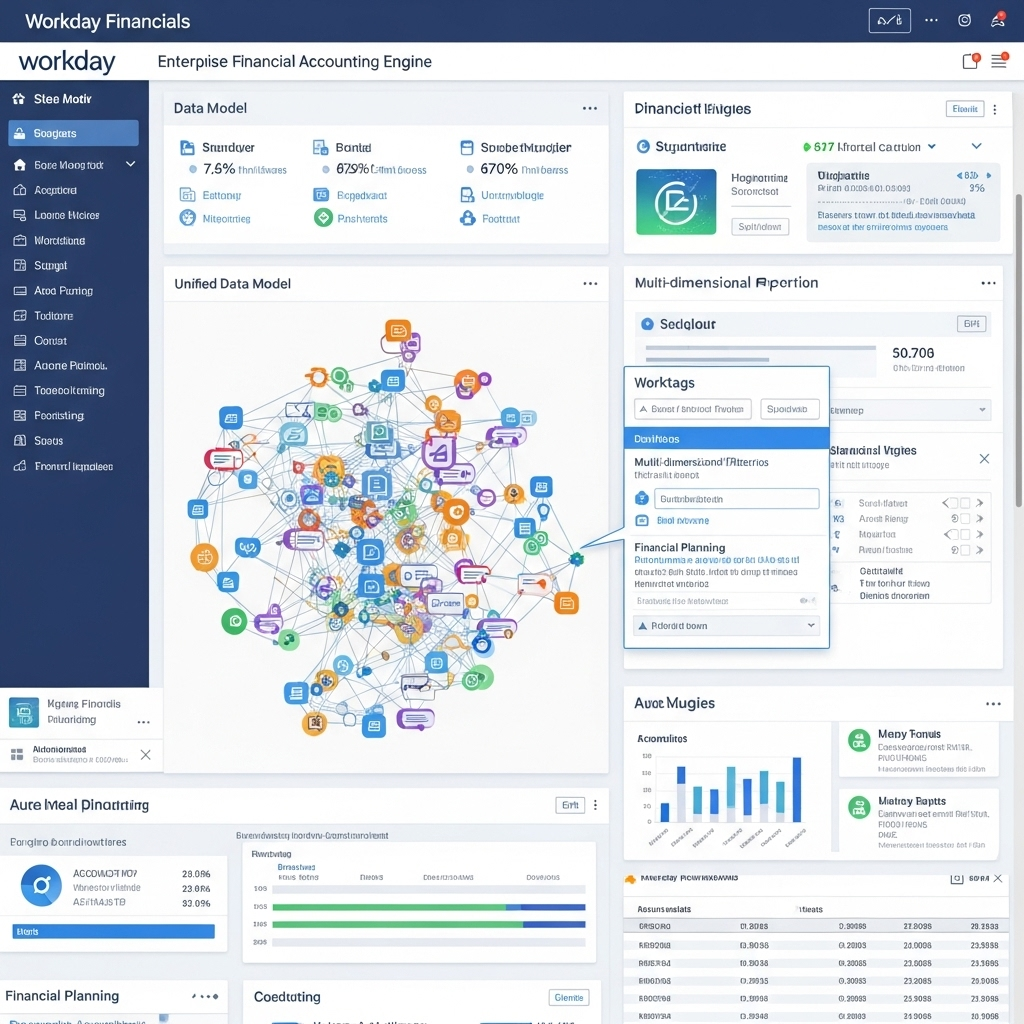Open the Eattonyr link in Data Model
Screen dimensions: 1024x1024
tap(221, 195)
